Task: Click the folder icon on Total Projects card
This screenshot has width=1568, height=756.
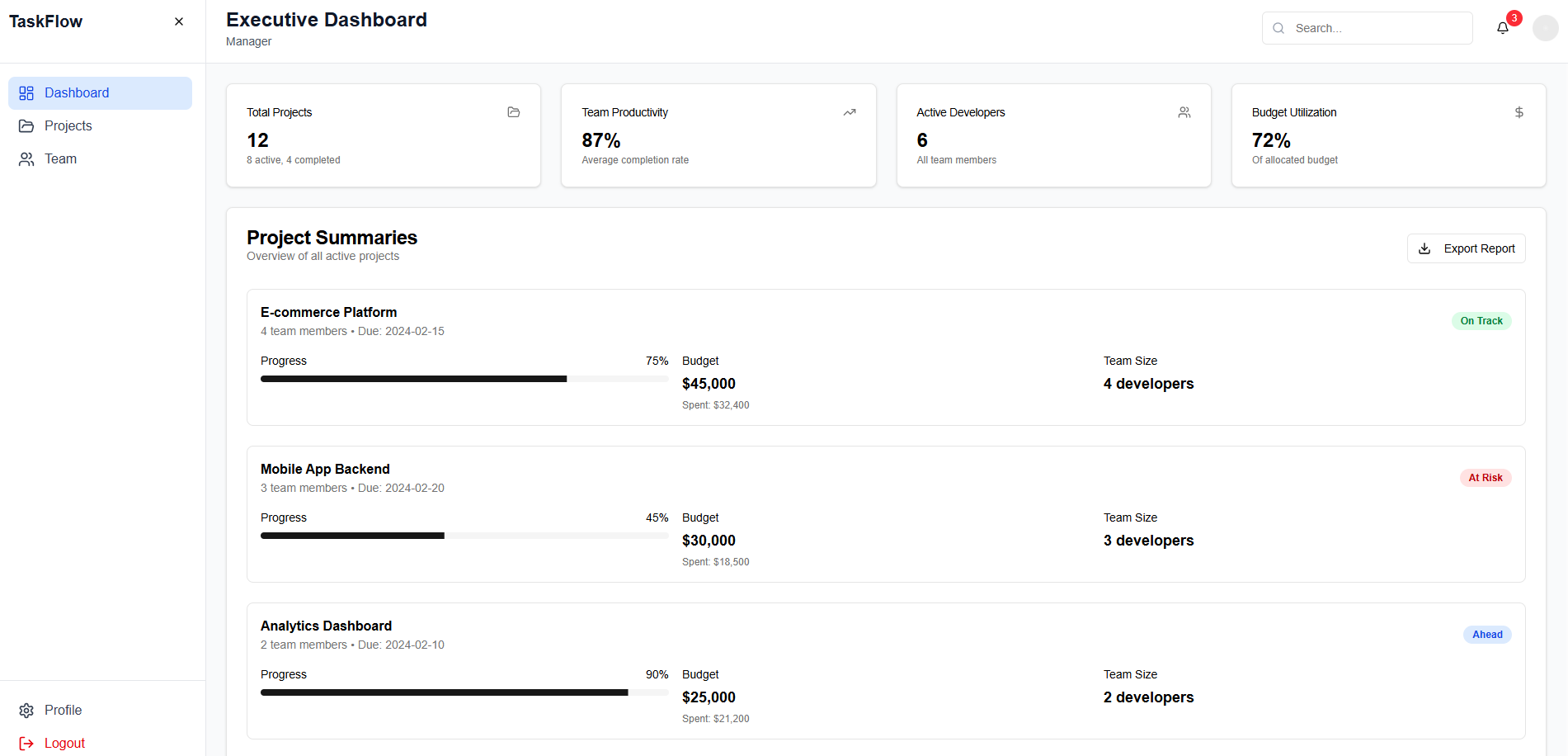Action: point(513,112)
